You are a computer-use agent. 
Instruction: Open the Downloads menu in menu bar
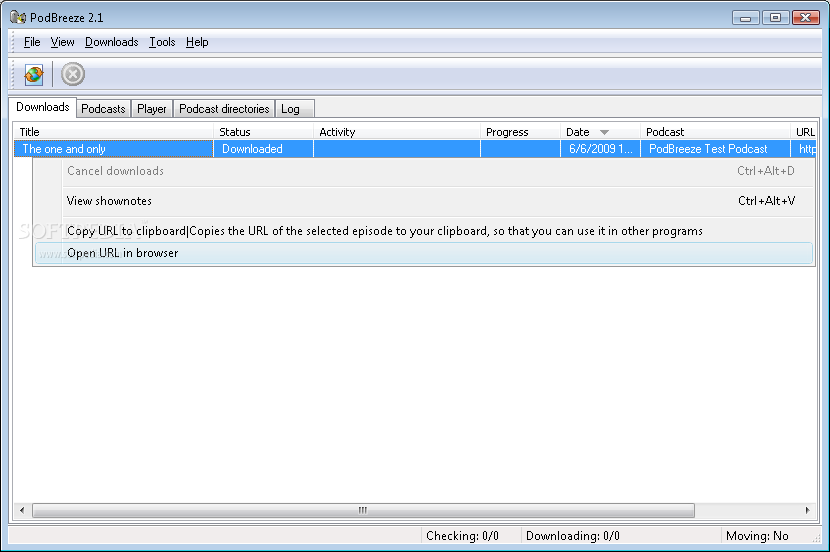(111, 42)
